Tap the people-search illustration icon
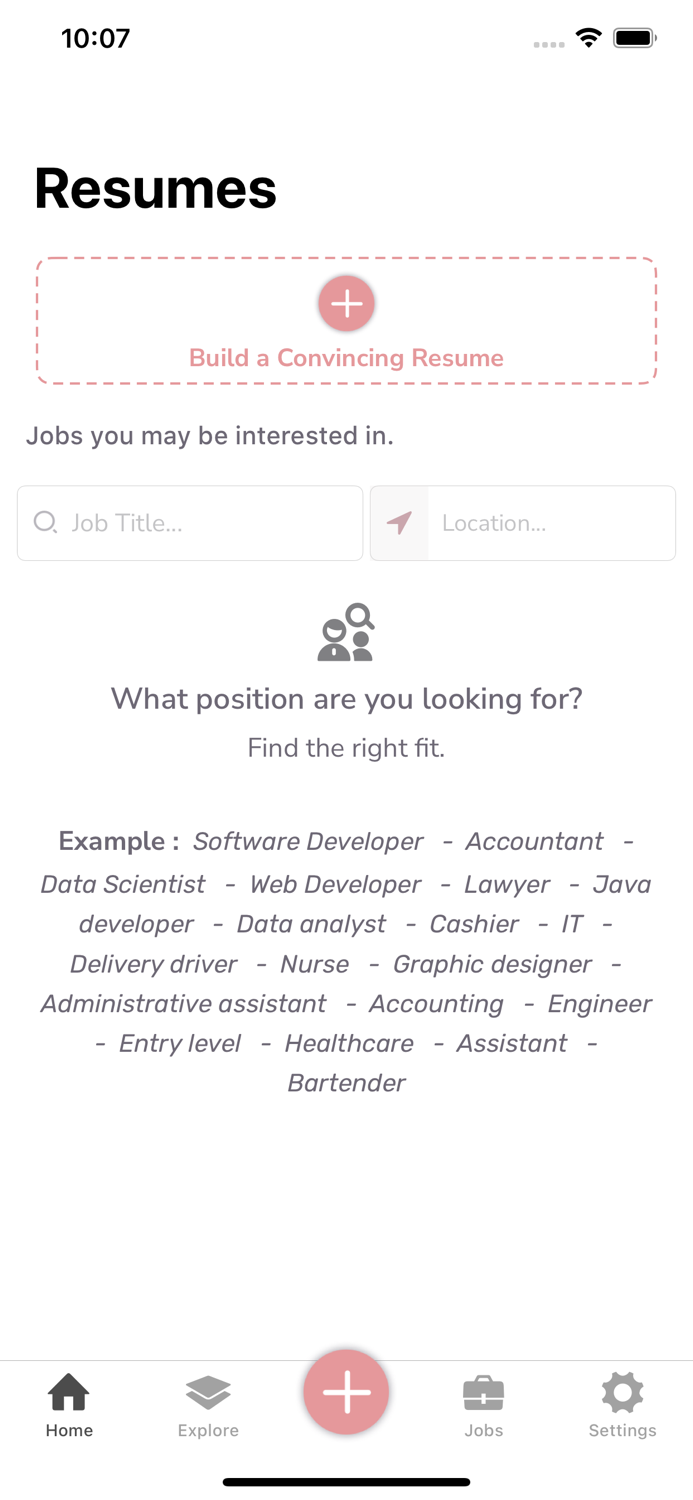This screenshot has width=693, height=1500. point(346,630)
